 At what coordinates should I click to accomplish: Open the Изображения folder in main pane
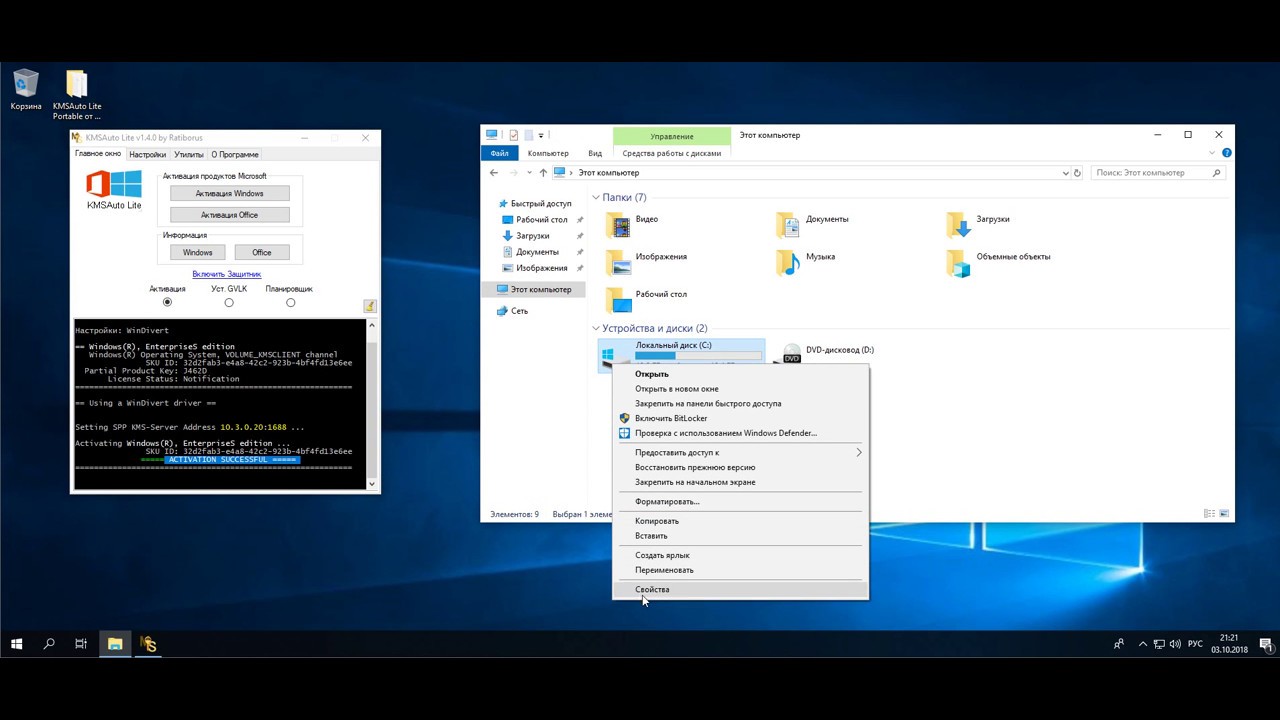tap(647, 262)
